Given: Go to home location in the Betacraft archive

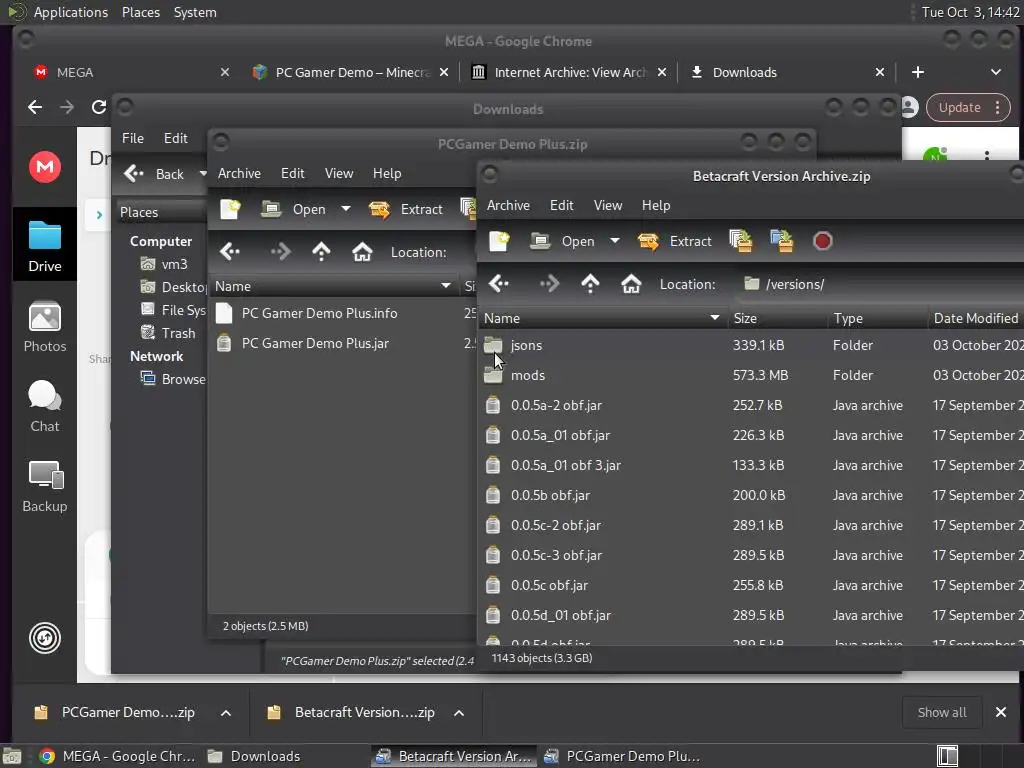Looking at the screenshot, I should pyautogui.click(x=631, y=283).
